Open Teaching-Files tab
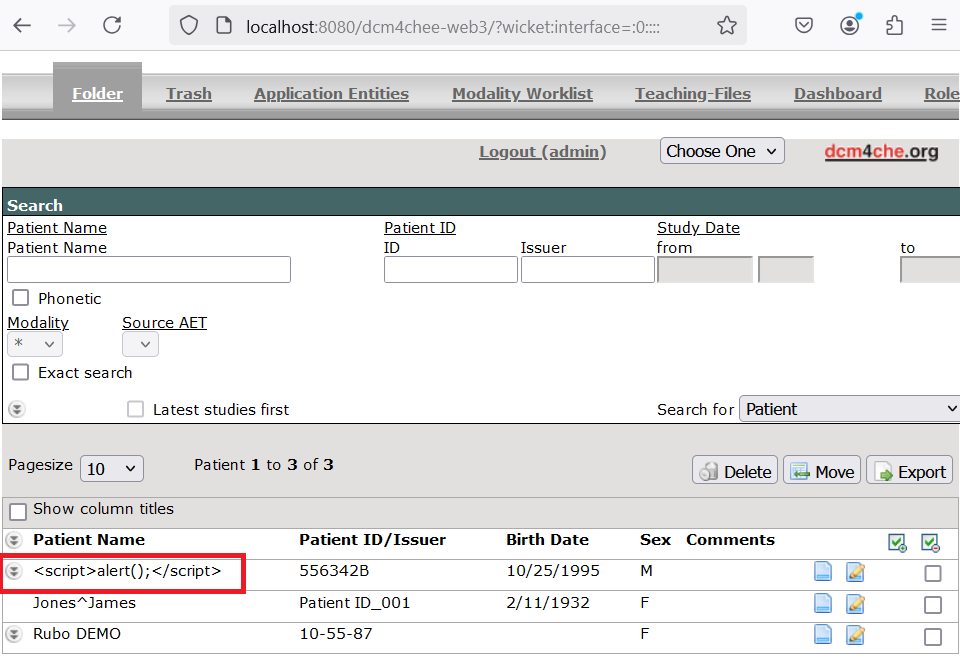The height and width of the screenshot is (670, 960). [692, 94]
